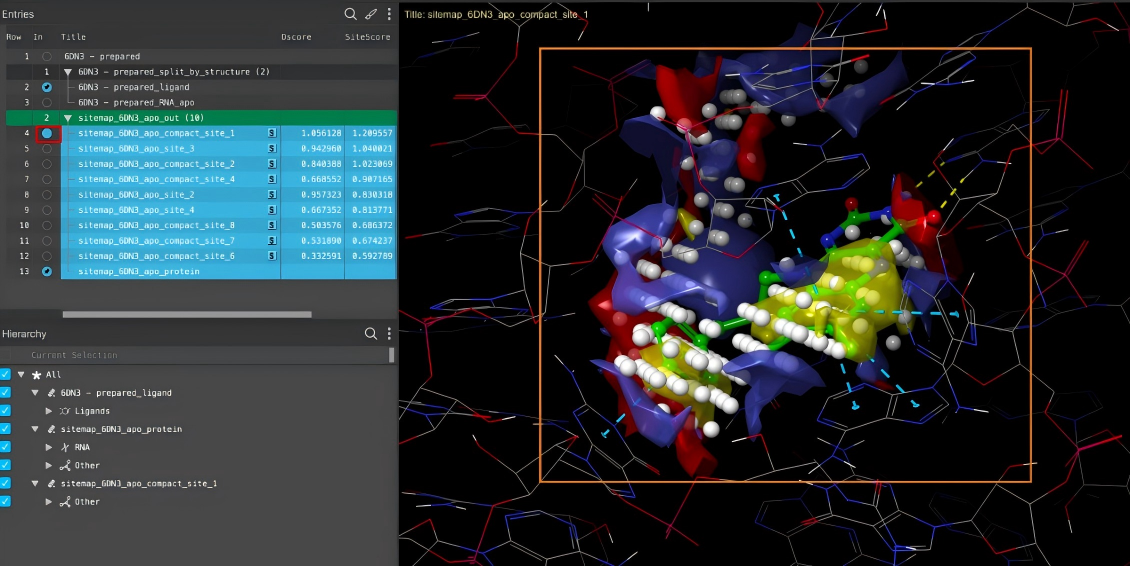Select the sitemap_6DN3_apo_compact_site_4 entry

(x=156, y=179)
